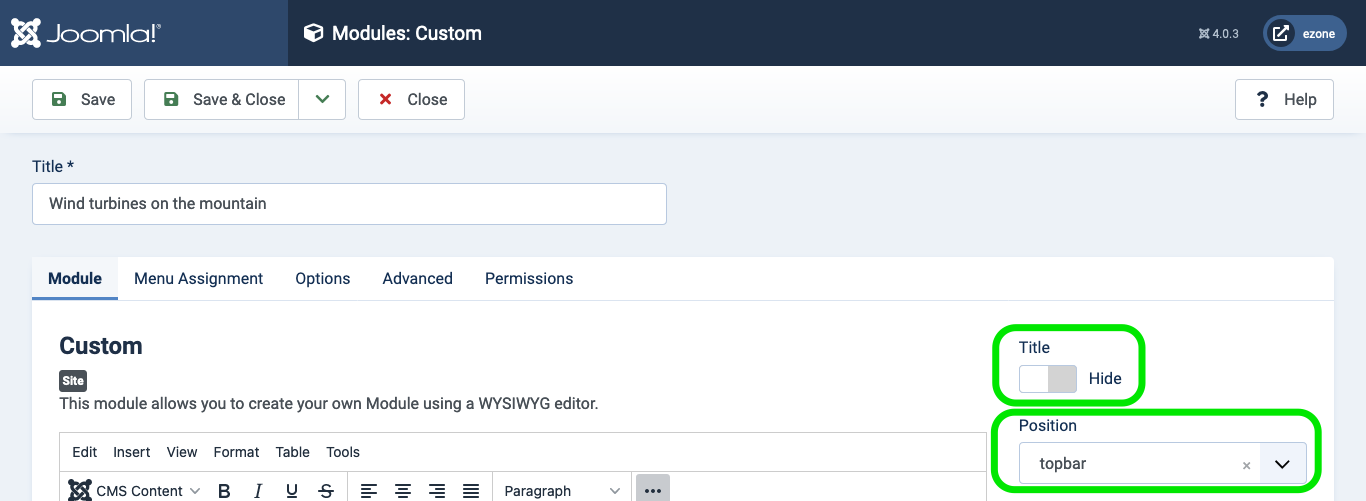Open the editor Tools menu

pyautogui.click(x=343, y=452)
